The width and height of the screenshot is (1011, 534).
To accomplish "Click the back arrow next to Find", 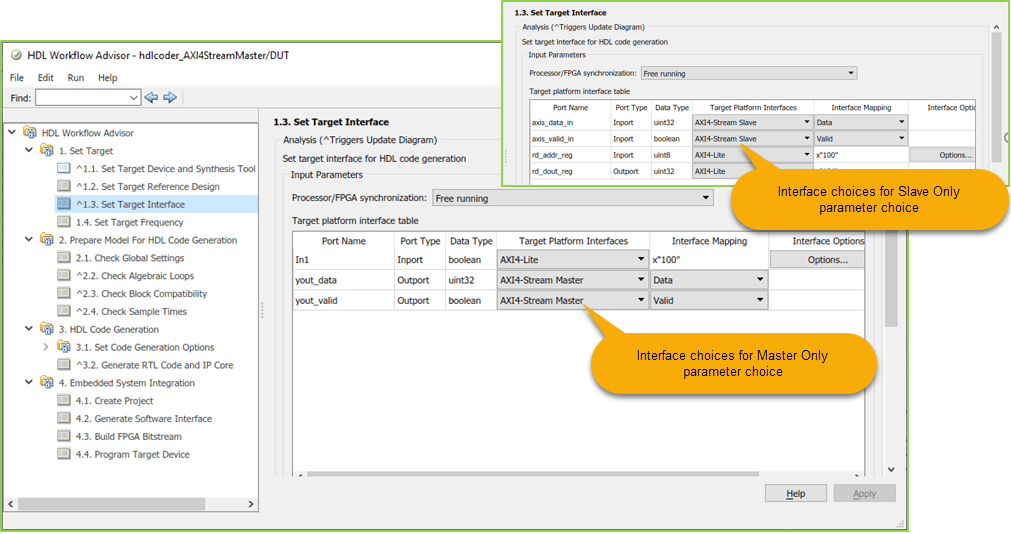I will pos(152,97).
